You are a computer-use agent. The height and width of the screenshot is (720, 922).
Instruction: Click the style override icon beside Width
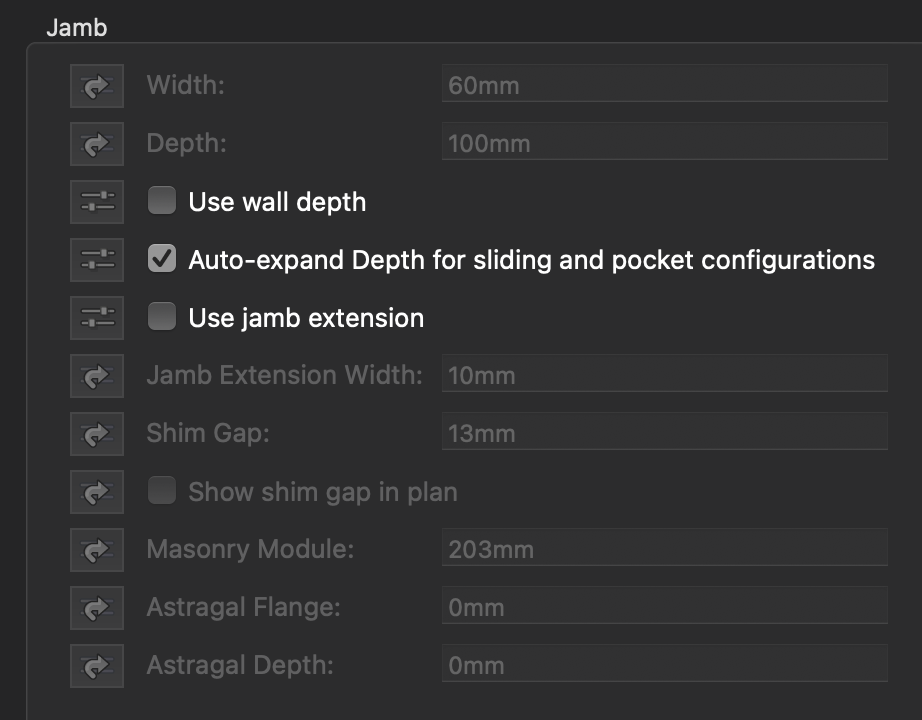pos(96,85)
